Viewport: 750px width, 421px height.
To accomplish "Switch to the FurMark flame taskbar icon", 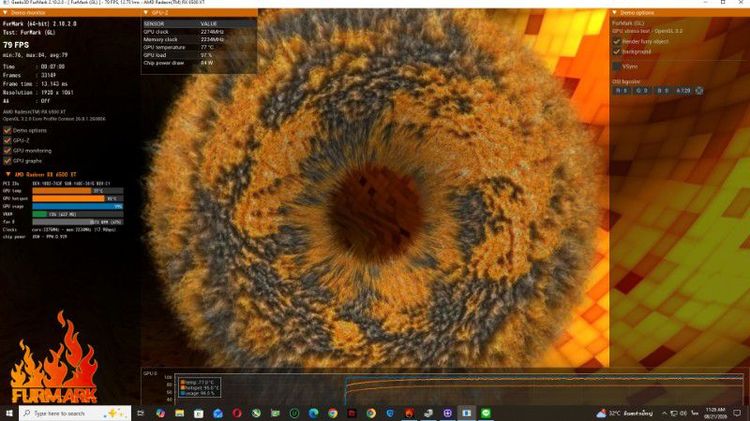I will (409, 413).
